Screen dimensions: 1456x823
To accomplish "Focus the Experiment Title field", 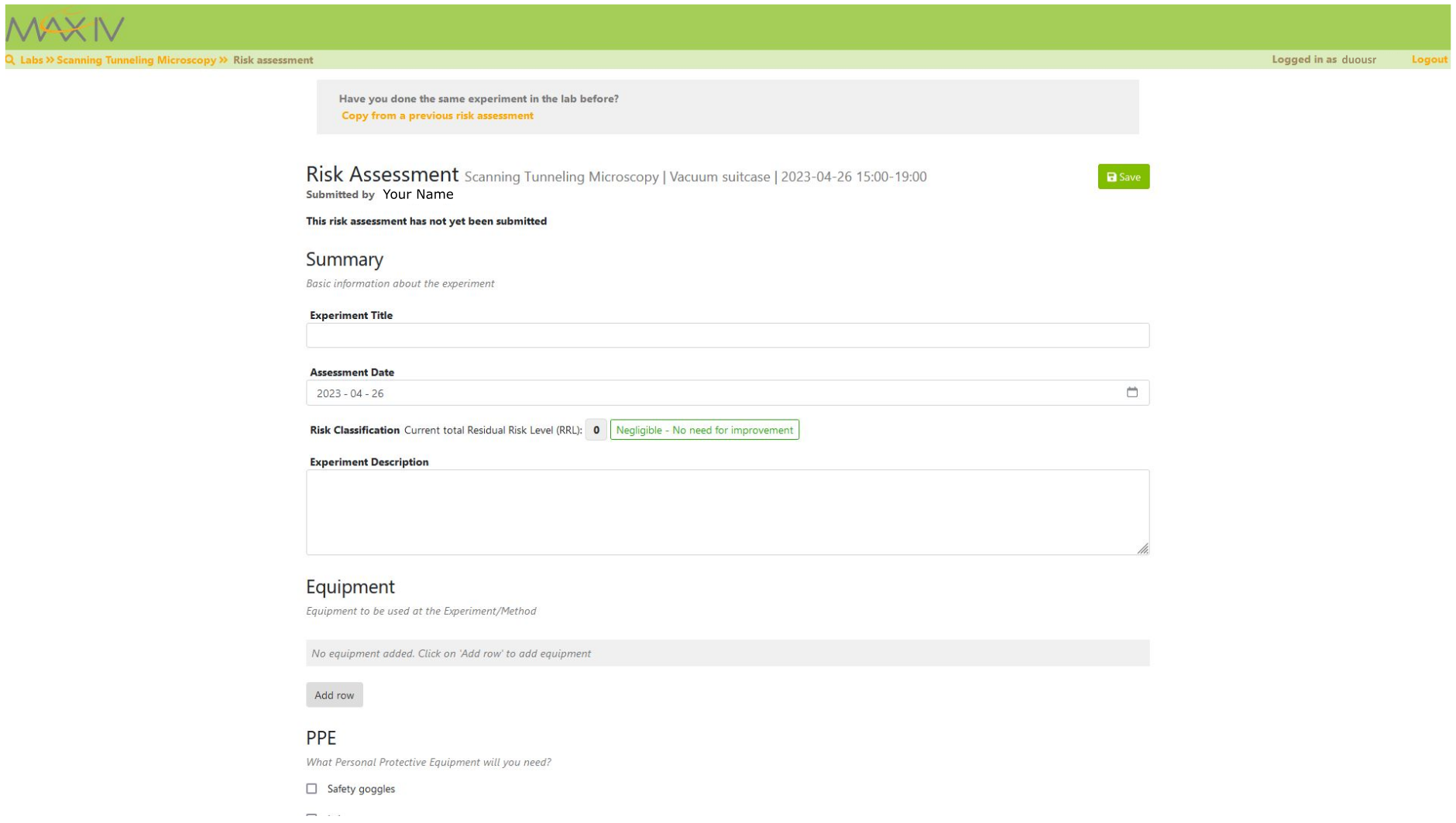I will [x=726, y=335].
